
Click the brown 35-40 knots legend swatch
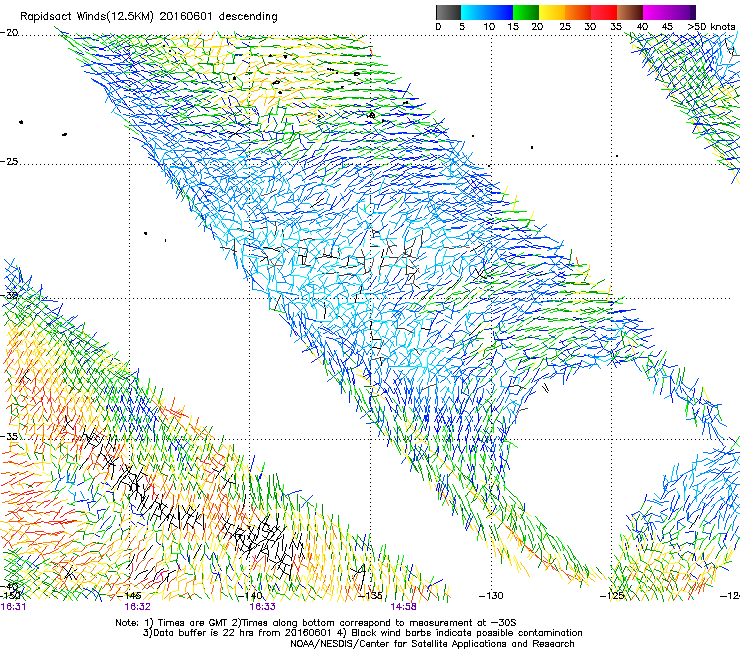[630, 12]
